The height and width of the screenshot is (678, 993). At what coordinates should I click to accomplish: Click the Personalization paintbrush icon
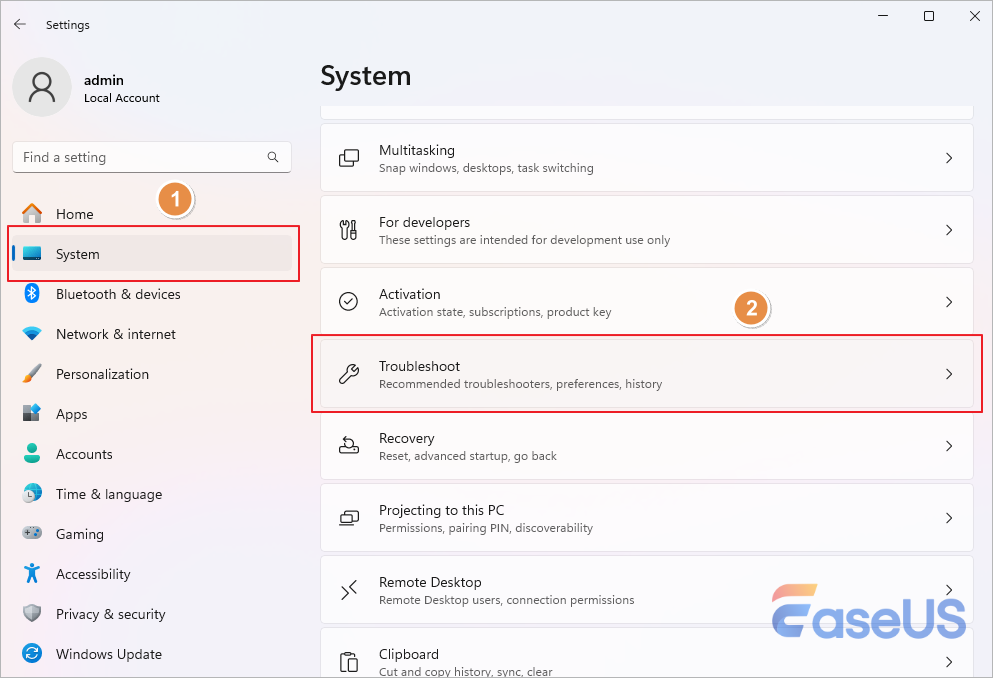click(x=32, y=374)
